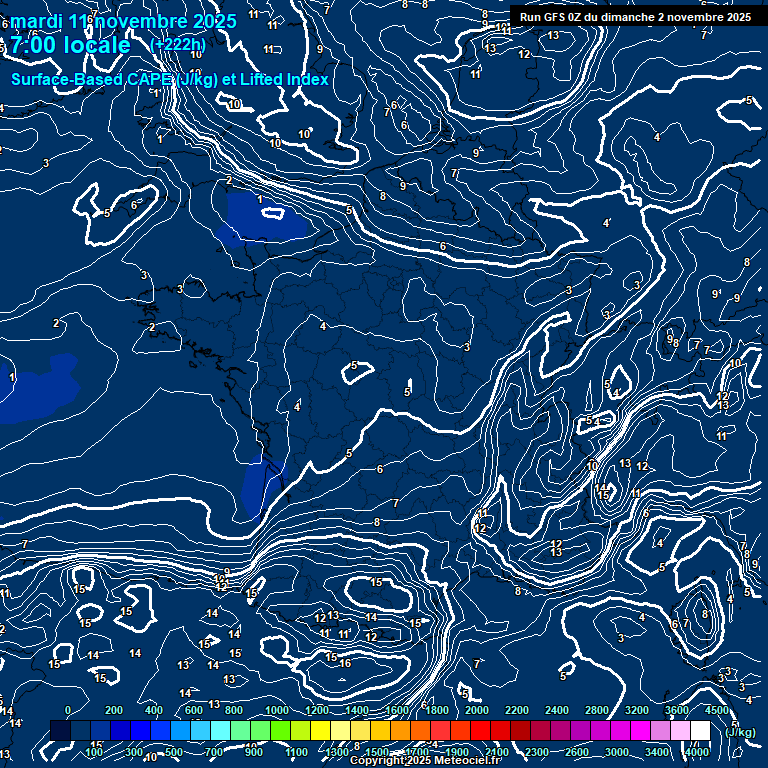Click the '16' lifted index contour label
This screenshot has width=768, height=768.
[345, 663]
